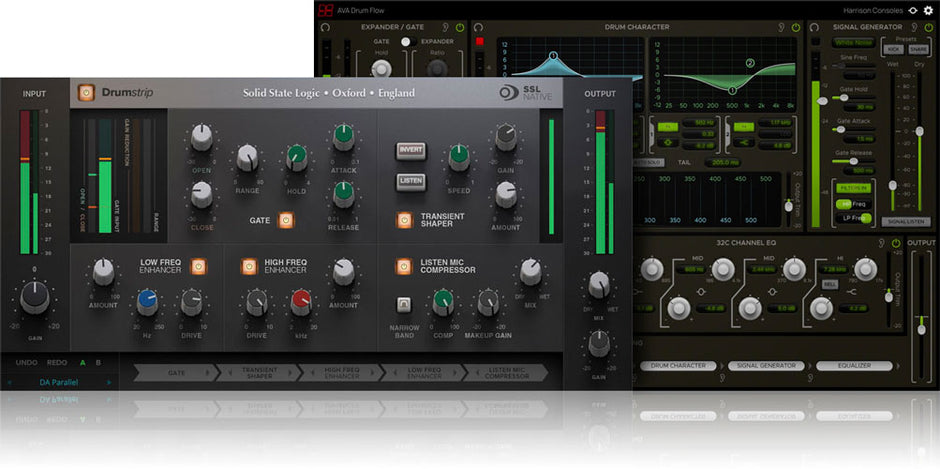This screenshot has width=940, height=469.
Task: Toggle the High Freq Enhancer power button
Action: (x=249, y=266)
